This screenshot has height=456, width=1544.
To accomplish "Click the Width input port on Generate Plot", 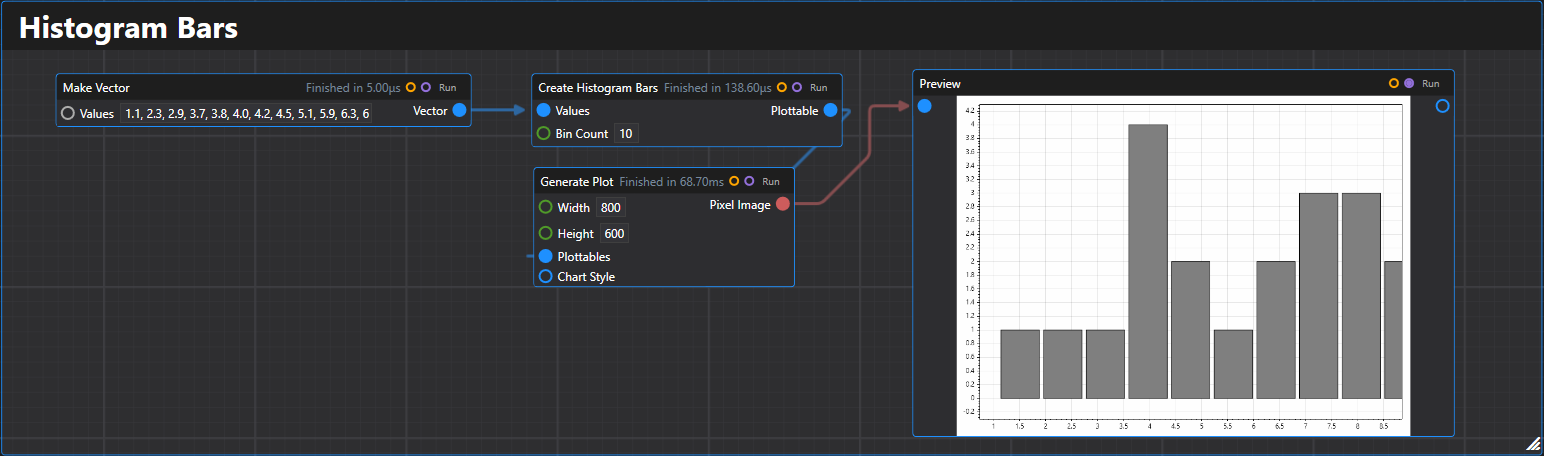I will (x=546, y=208).
